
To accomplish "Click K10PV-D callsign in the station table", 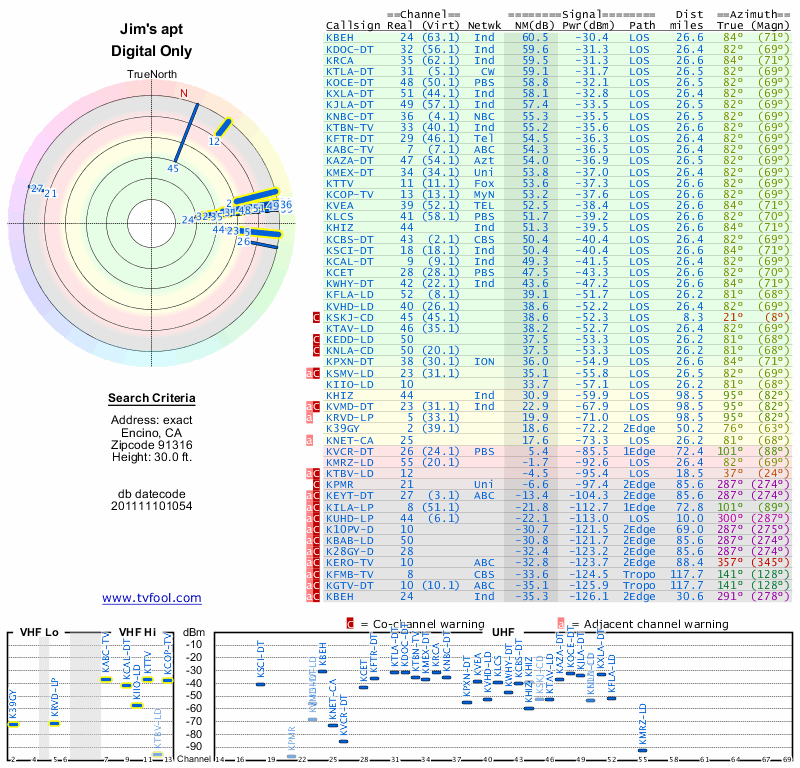I will click(349, 529).
